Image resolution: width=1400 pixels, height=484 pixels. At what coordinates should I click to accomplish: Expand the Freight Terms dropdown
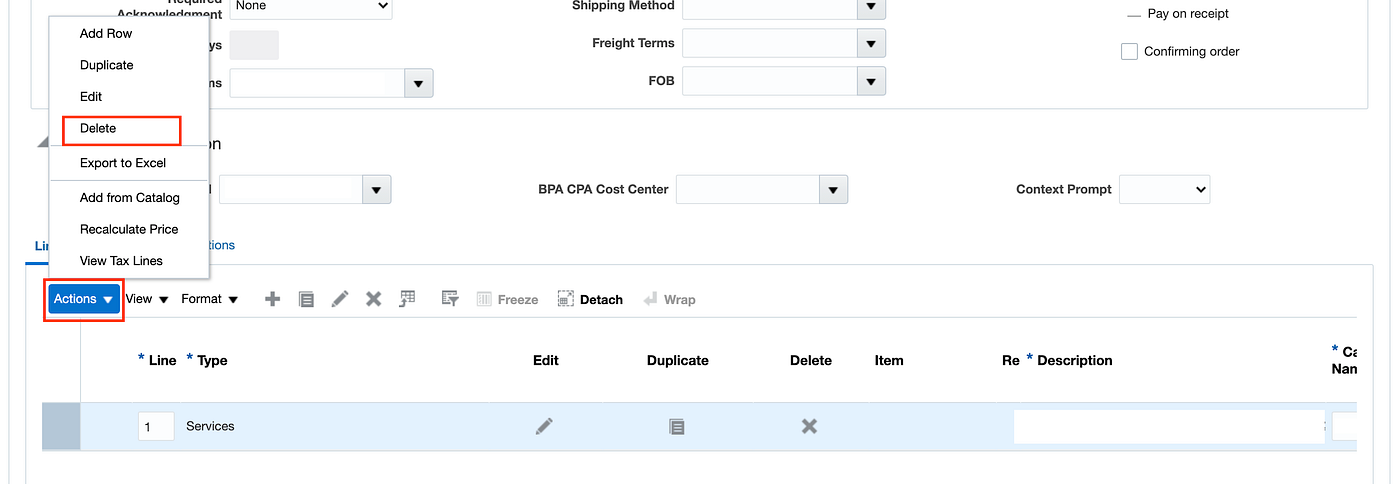pos(871,44)
